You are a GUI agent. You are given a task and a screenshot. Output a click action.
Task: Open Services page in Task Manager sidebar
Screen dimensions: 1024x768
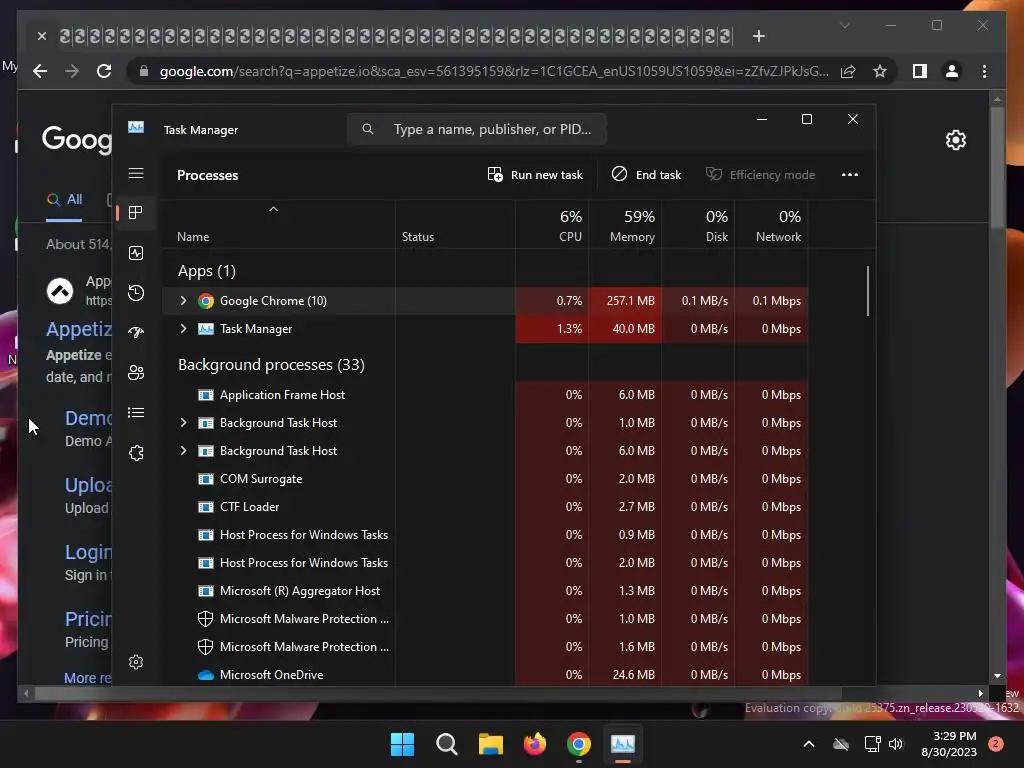click(x=136, y=453)
